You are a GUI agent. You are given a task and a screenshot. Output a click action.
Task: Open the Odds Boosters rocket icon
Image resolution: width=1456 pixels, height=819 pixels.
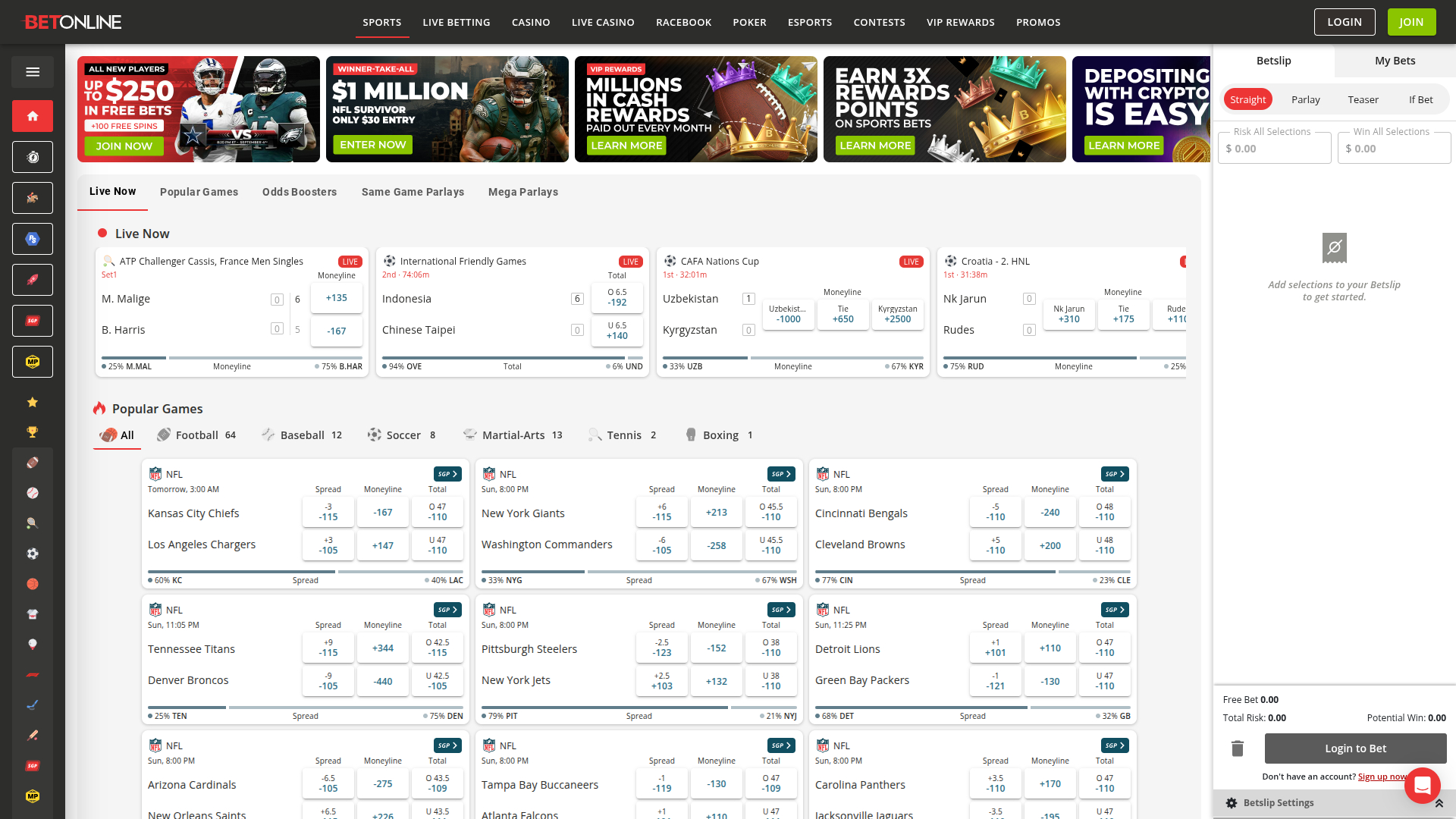tap(32, 280)
